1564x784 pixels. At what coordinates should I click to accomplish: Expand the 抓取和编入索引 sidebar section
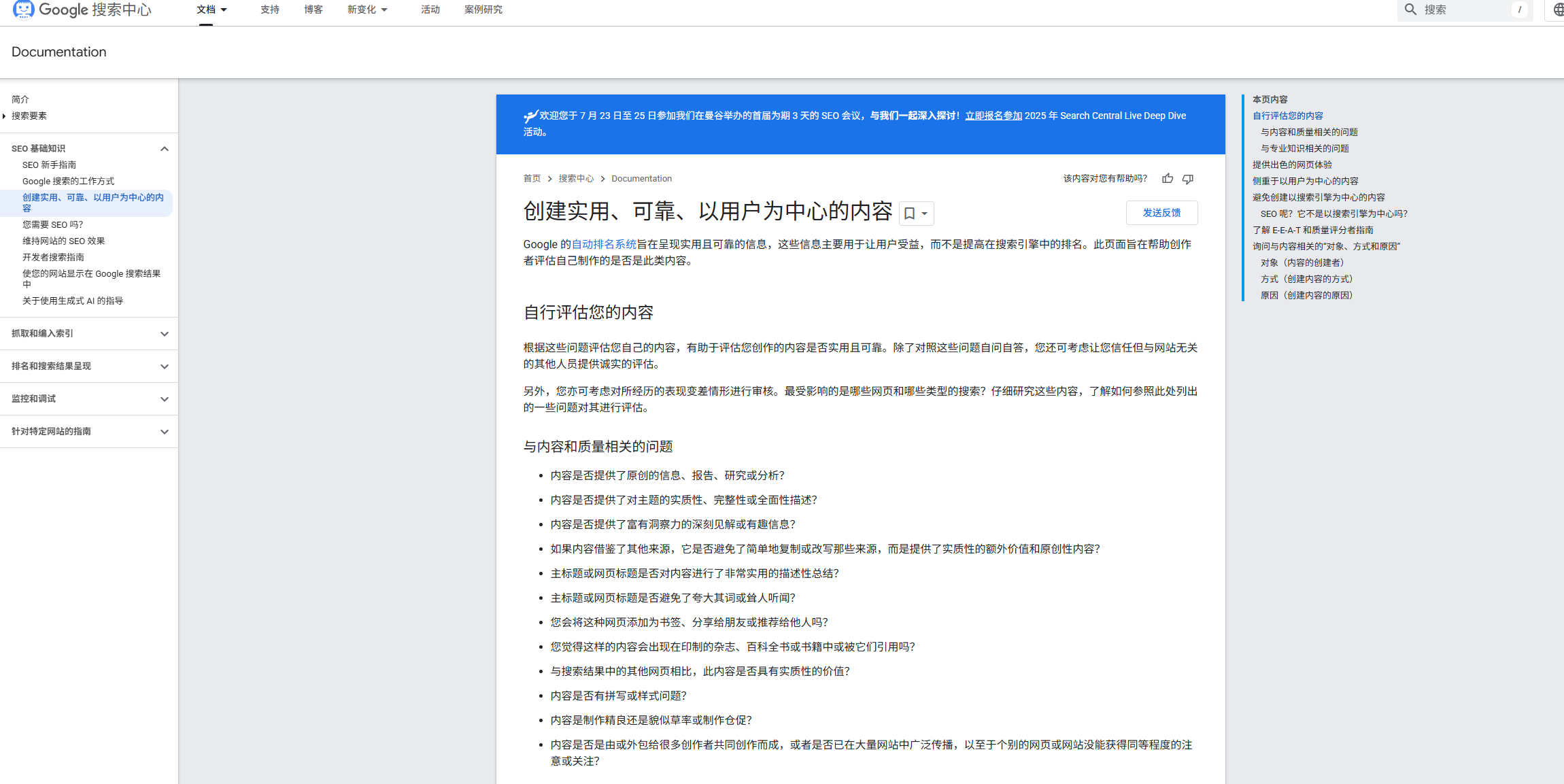164,333
